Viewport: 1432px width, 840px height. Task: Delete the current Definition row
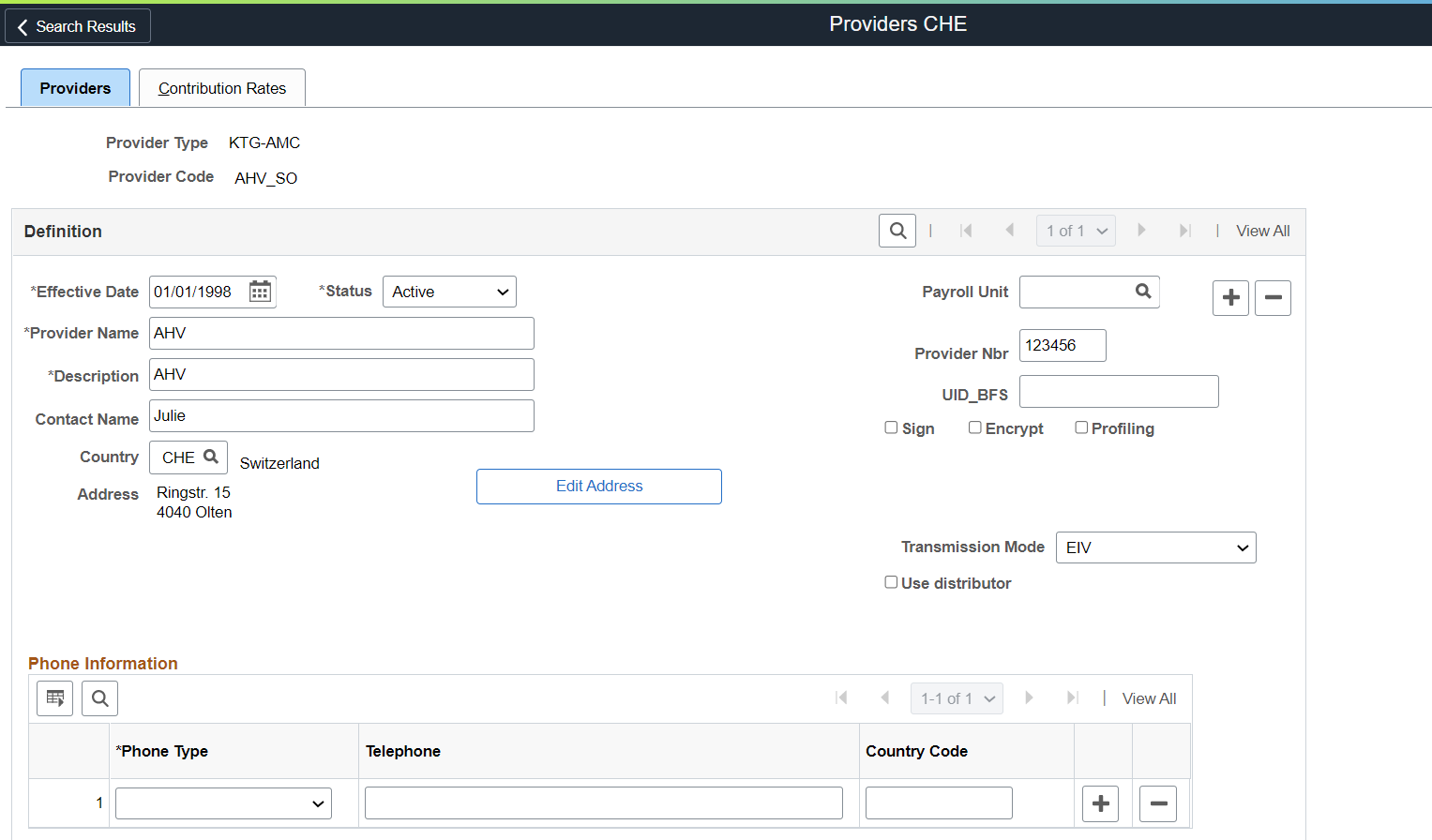[x=1273, y=298]
